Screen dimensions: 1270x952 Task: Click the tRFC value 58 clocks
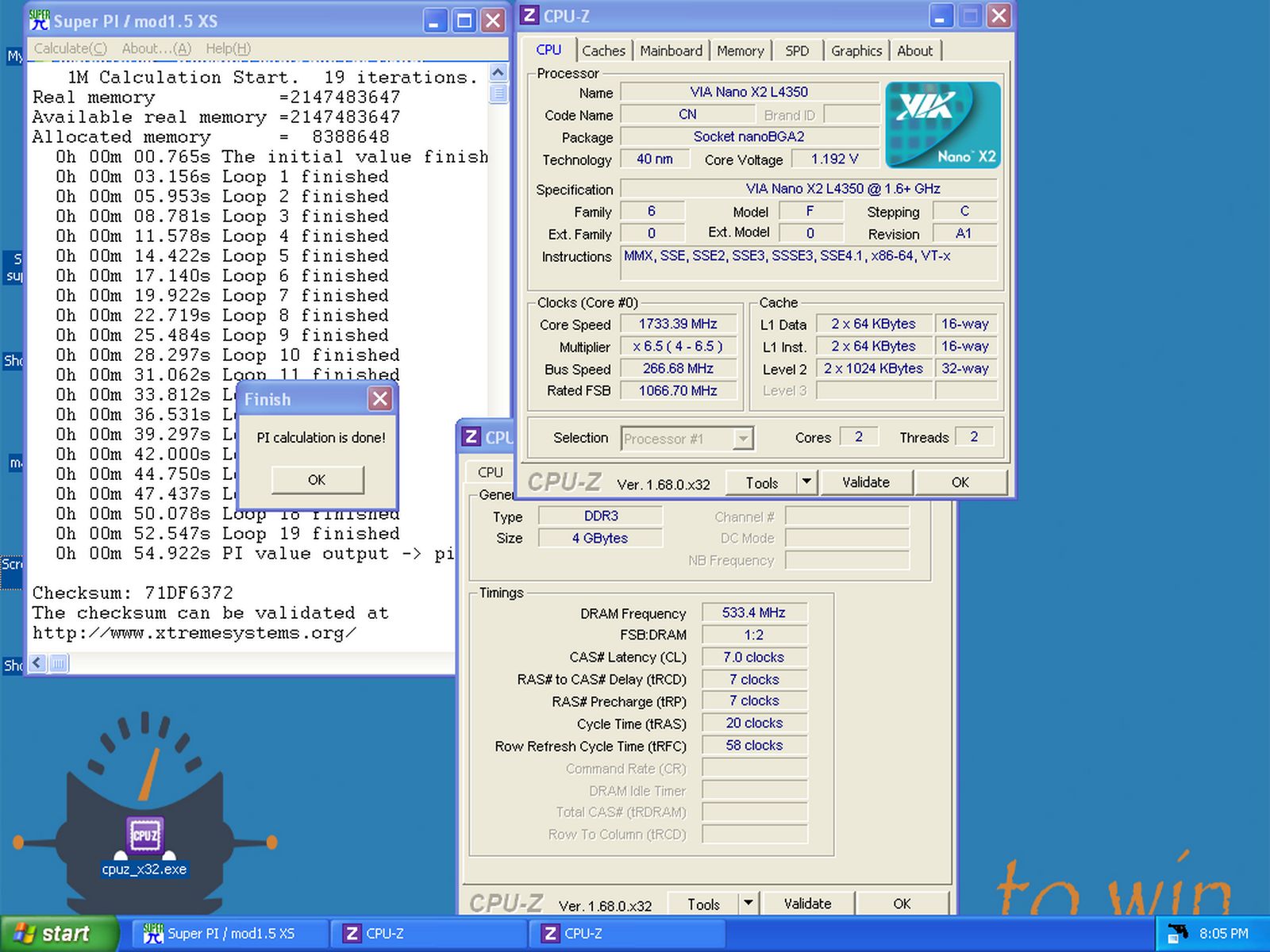(754, 746)
